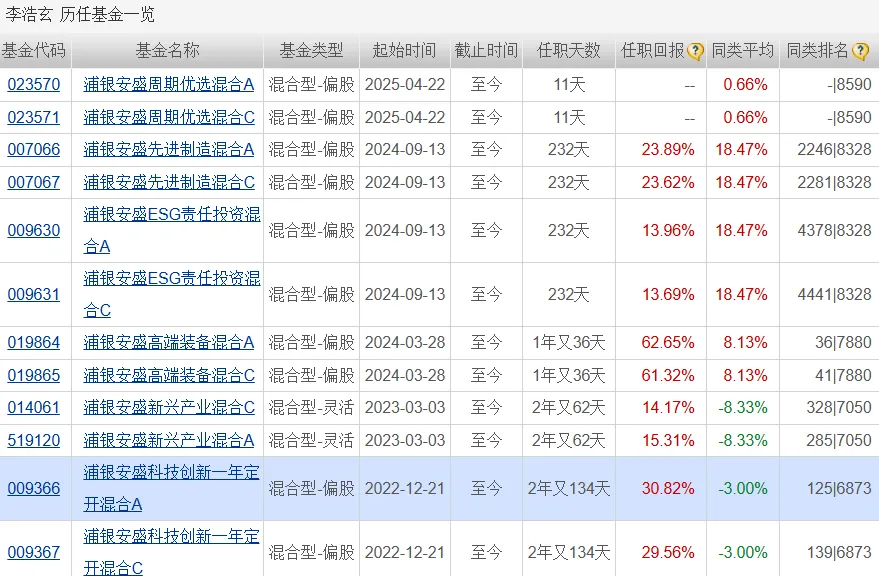Click the ranking cell 4378|8328
This screenshot has height=576, width=879.
click(834, 231)
